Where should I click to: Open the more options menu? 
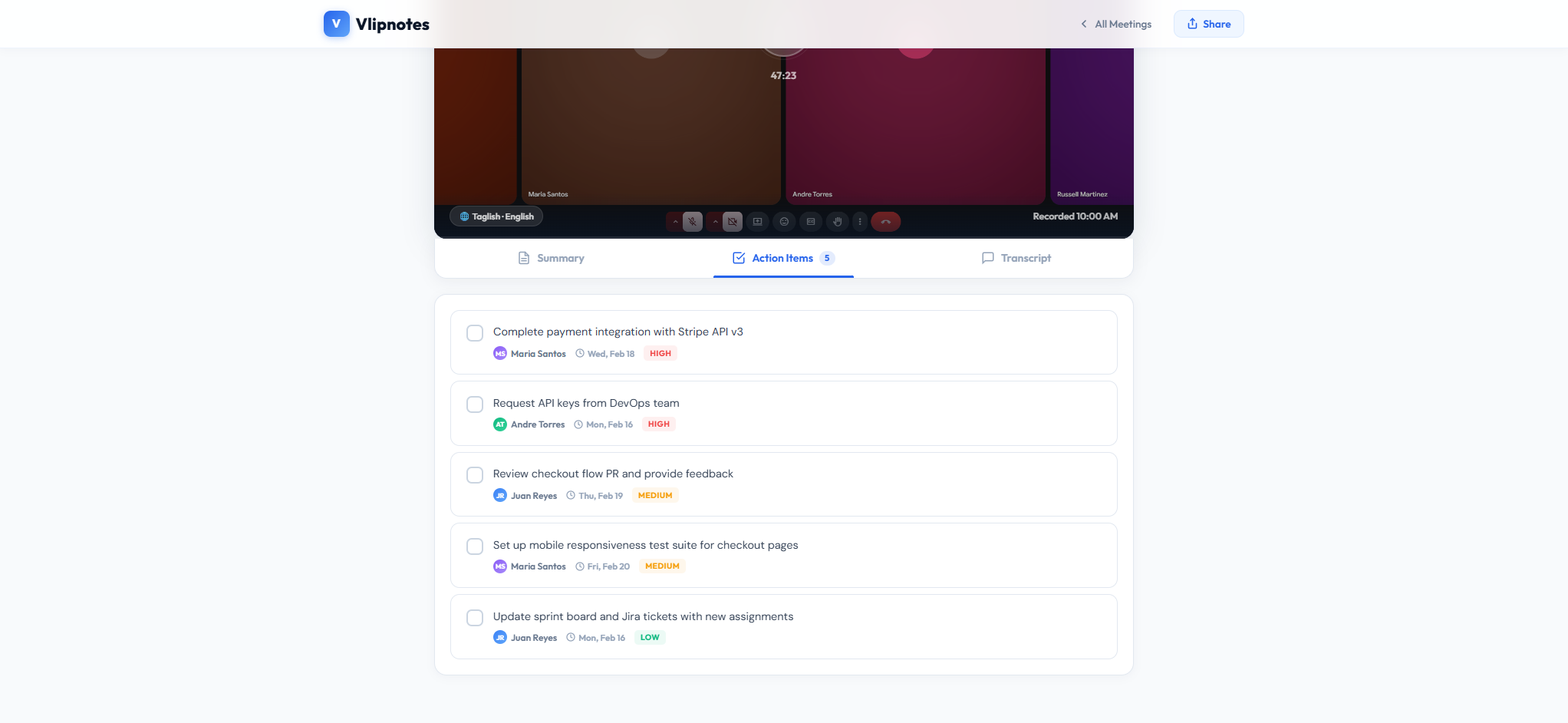click(860, 221)
